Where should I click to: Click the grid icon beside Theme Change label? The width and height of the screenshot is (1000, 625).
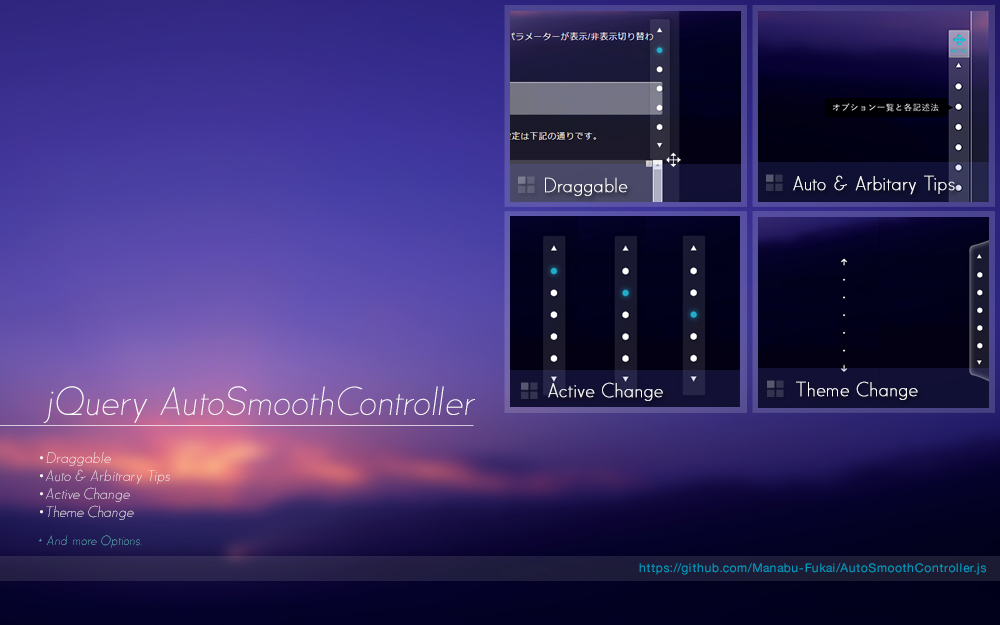tap(776, 388)
